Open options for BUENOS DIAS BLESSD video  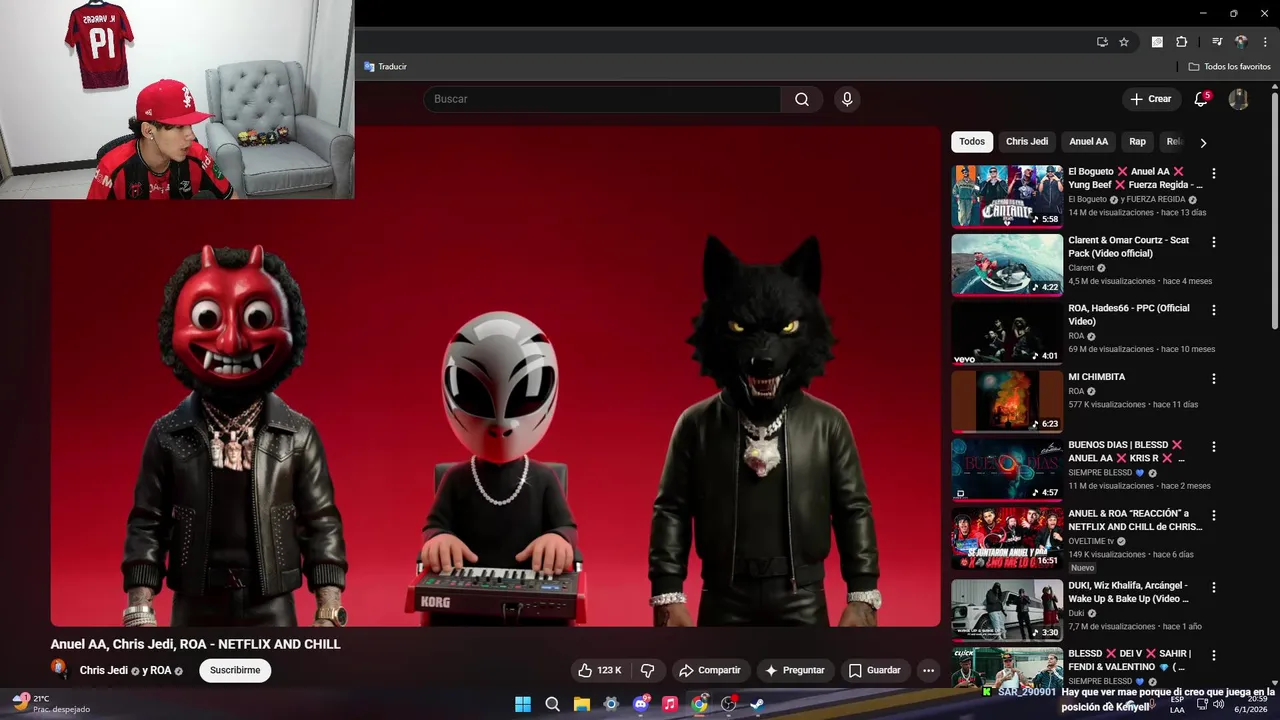point(1214,447)
